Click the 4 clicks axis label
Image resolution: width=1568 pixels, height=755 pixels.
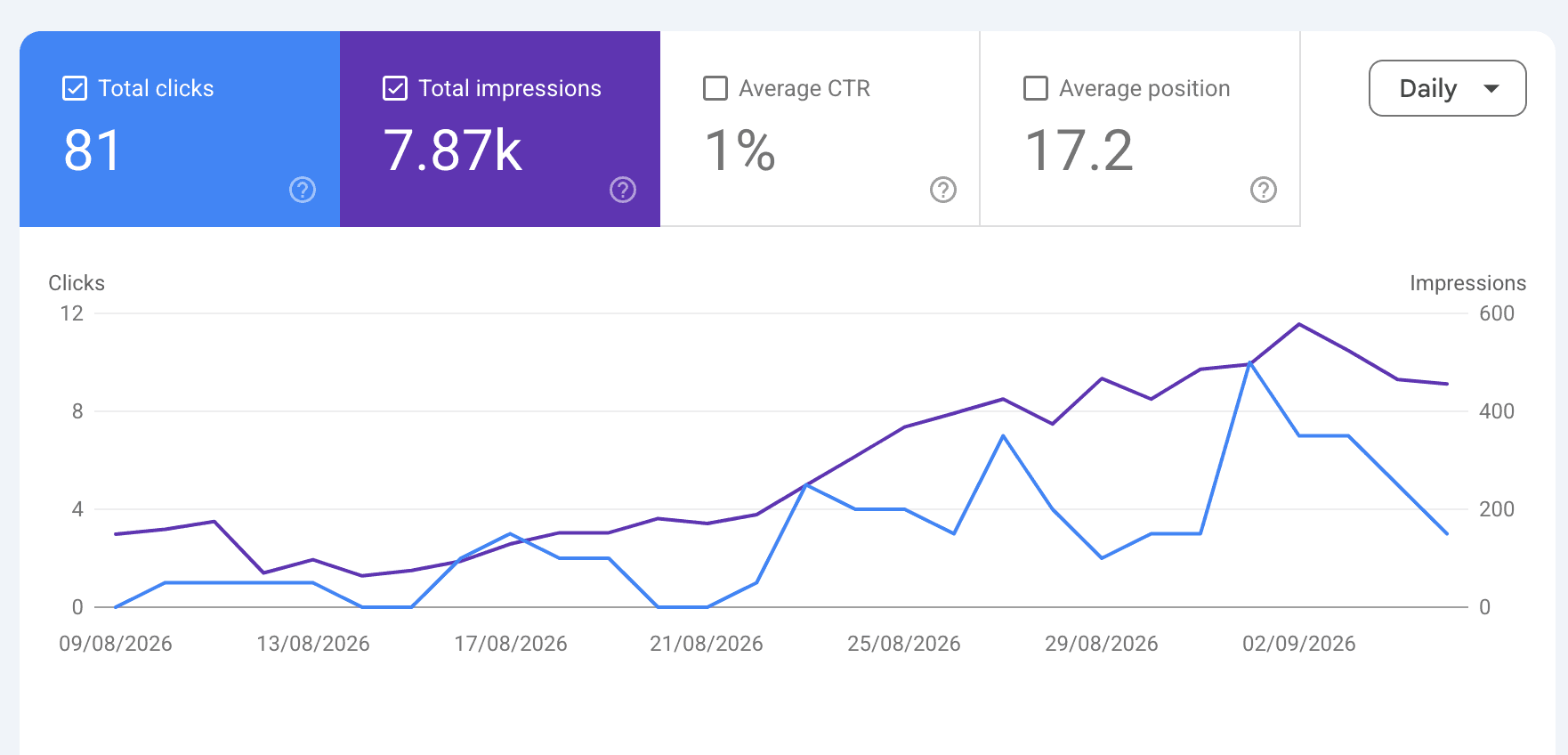77,509
